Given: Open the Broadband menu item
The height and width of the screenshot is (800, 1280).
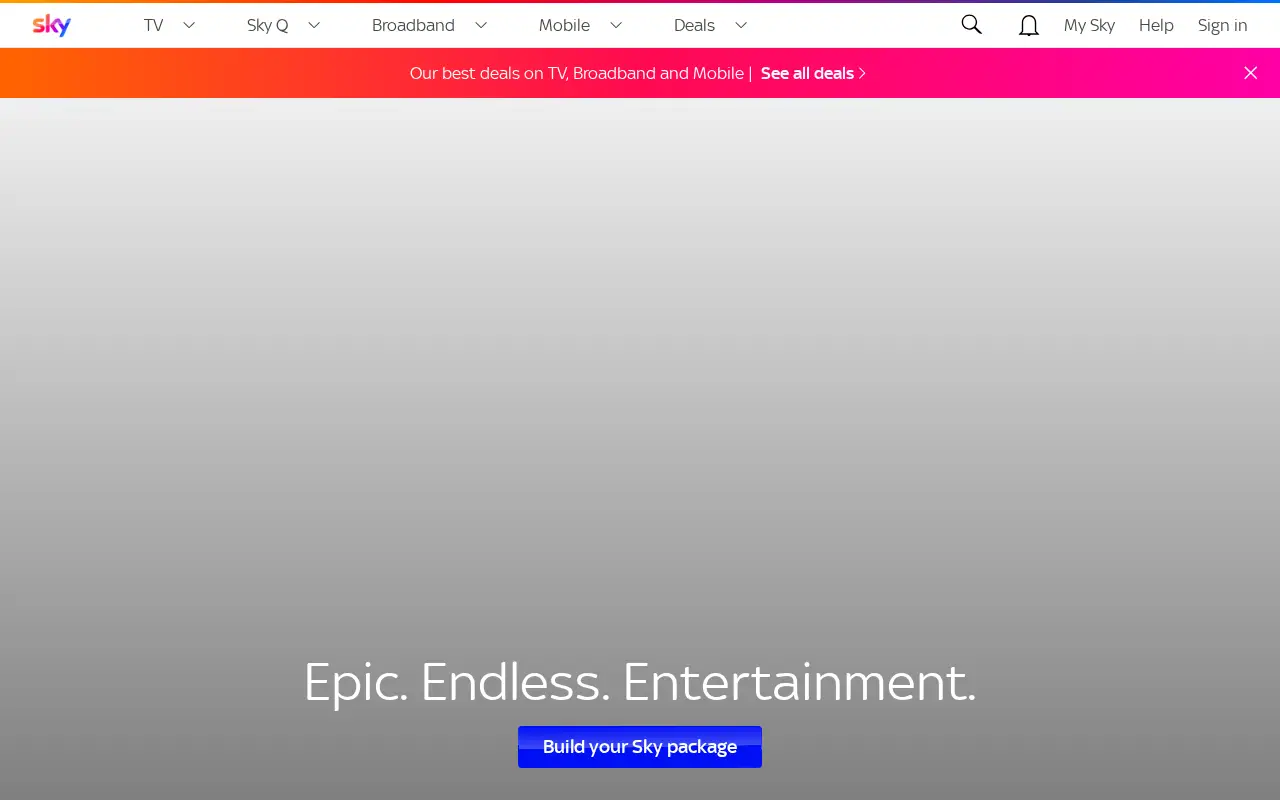Looking at the screenshot, I should (413, 25).
